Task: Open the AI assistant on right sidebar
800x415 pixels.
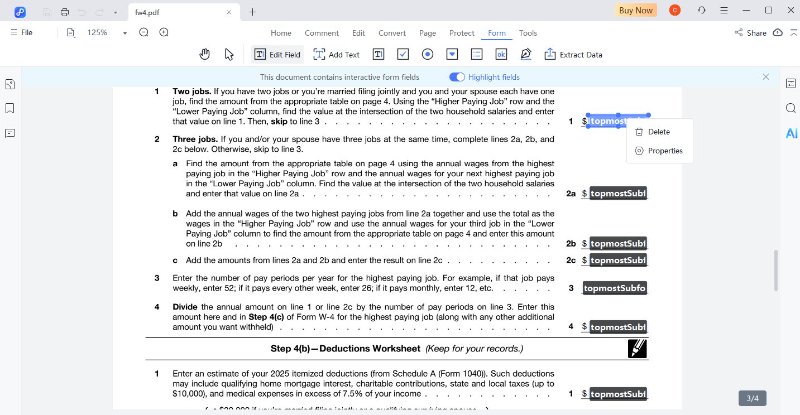Action: (791, 133)
